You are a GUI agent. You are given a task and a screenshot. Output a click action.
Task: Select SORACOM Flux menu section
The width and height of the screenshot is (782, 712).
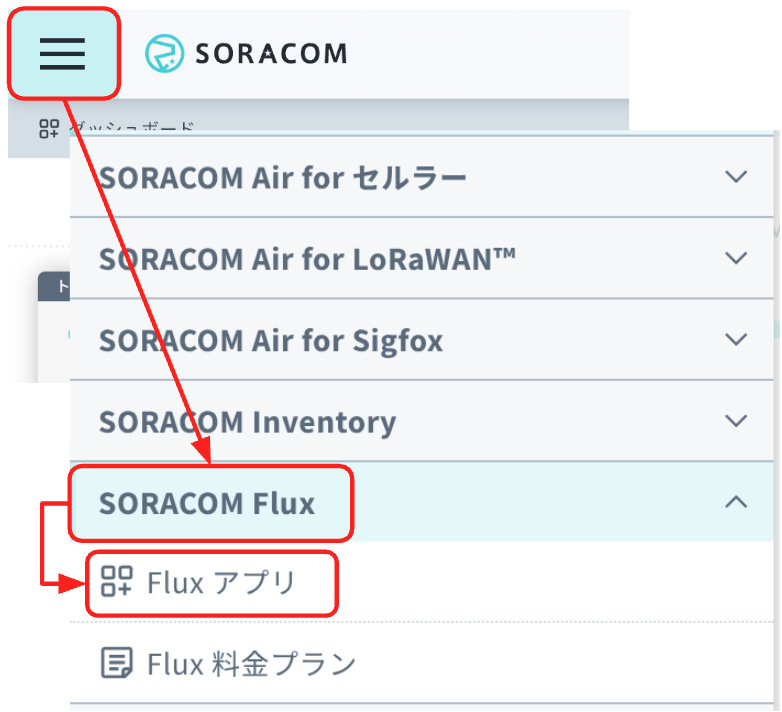point(421,502)
